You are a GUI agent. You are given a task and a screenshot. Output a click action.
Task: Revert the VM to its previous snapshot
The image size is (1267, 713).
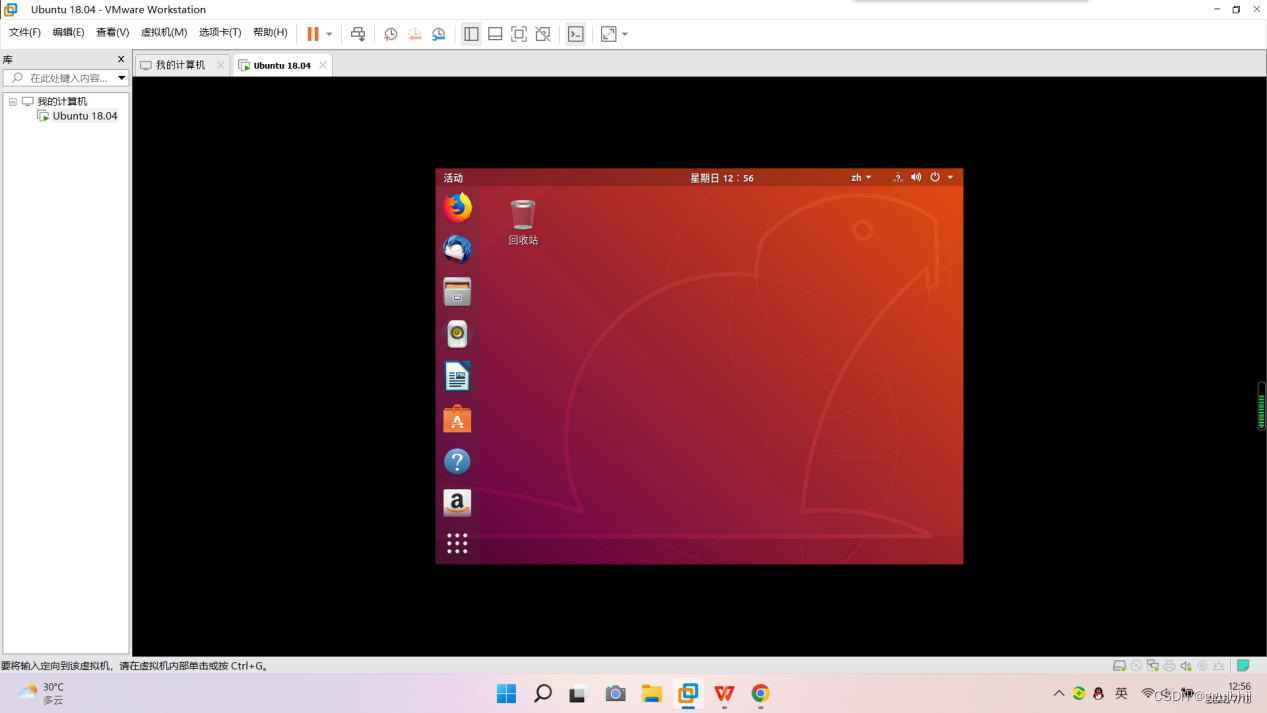click(415, 34)
